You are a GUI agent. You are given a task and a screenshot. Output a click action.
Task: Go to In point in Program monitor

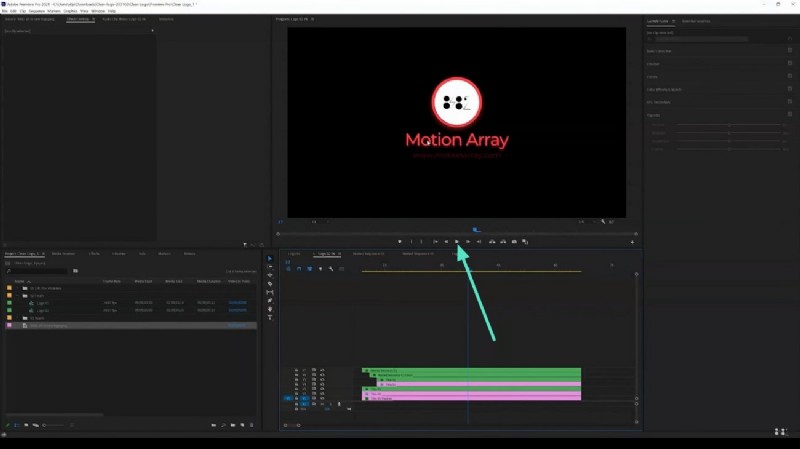click(435, 242)
